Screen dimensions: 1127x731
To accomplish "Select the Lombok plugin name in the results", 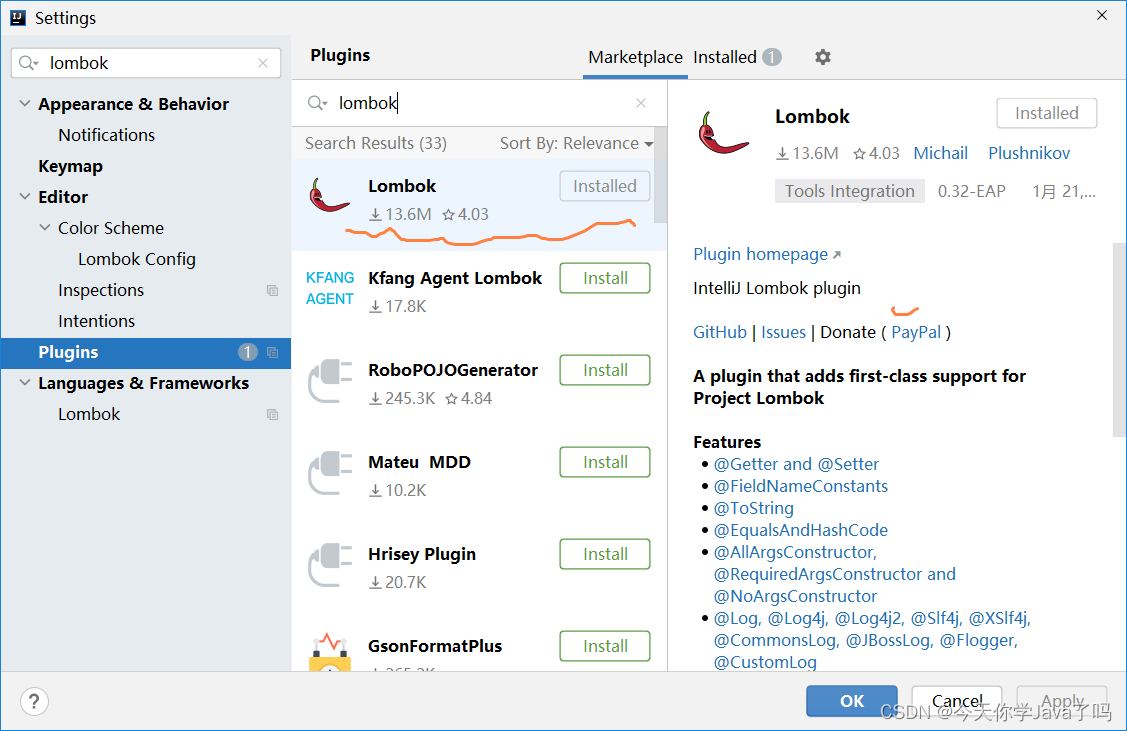I will (402, 186).
